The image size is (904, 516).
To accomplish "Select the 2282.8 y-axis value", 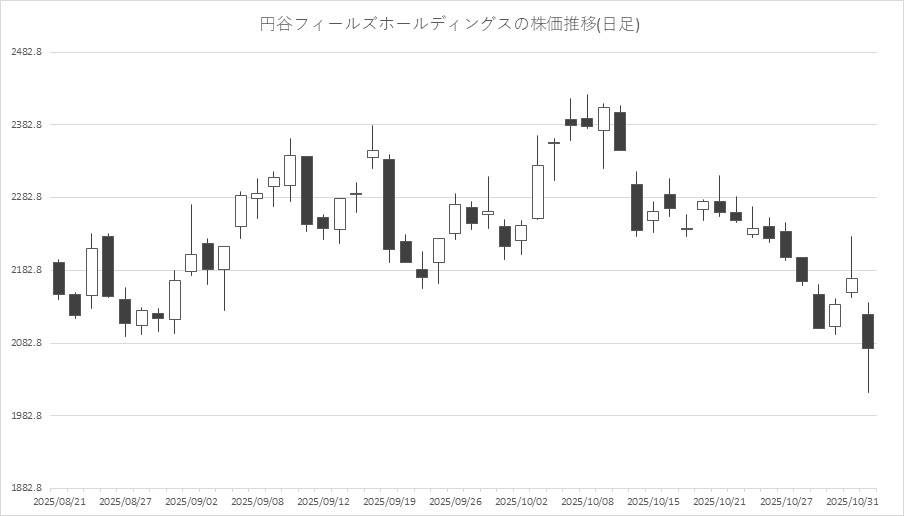I will pyautogui.click(x=25, y=198).
